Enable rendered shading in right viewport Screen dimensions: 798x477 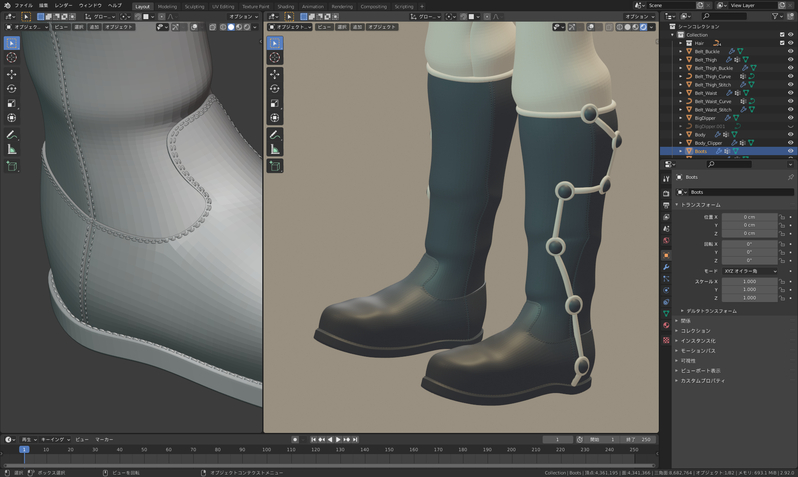(643, 27)
